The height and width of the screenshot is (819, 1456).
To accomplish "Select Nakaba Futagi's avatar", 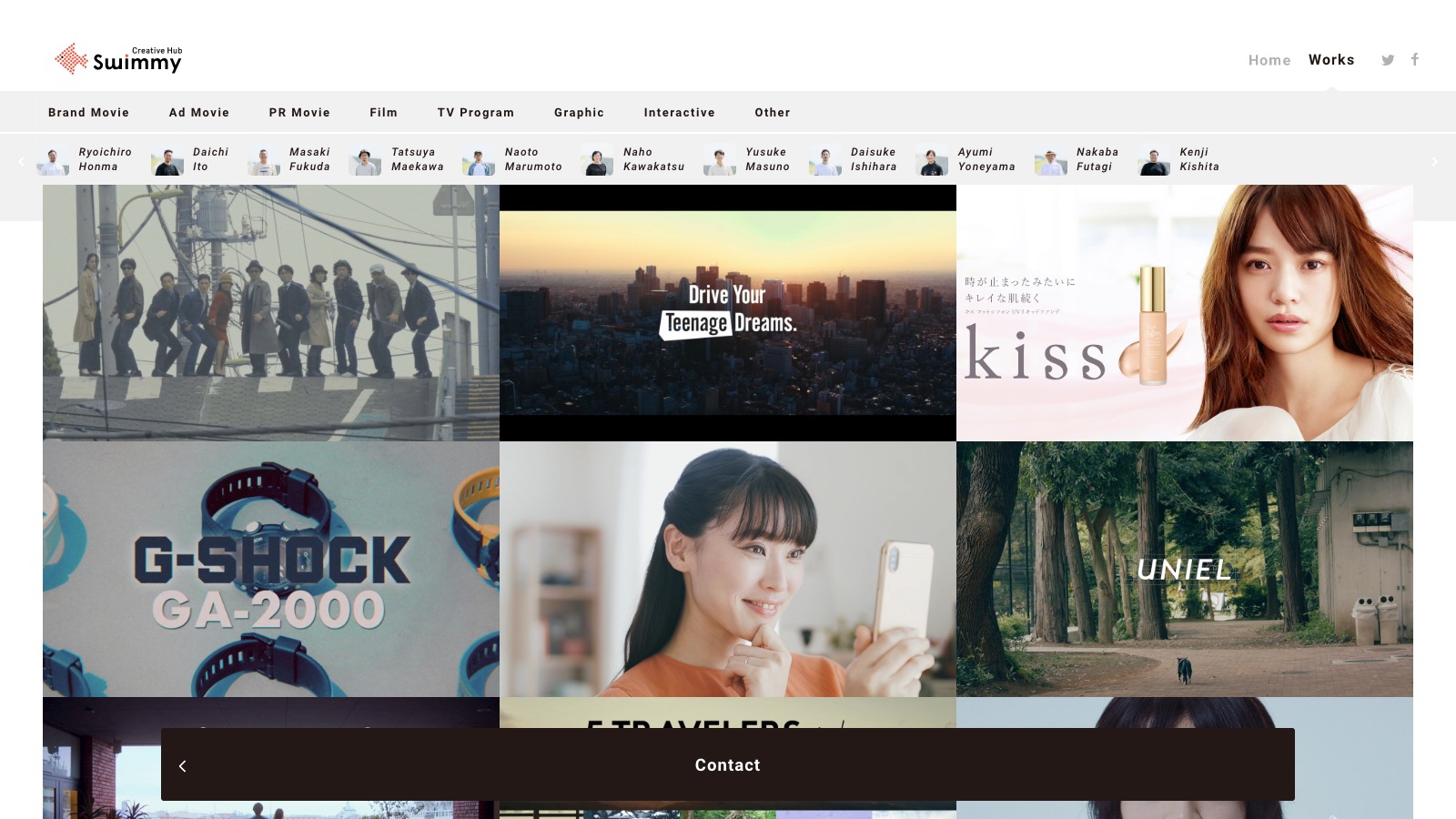I will (1050, 161).
